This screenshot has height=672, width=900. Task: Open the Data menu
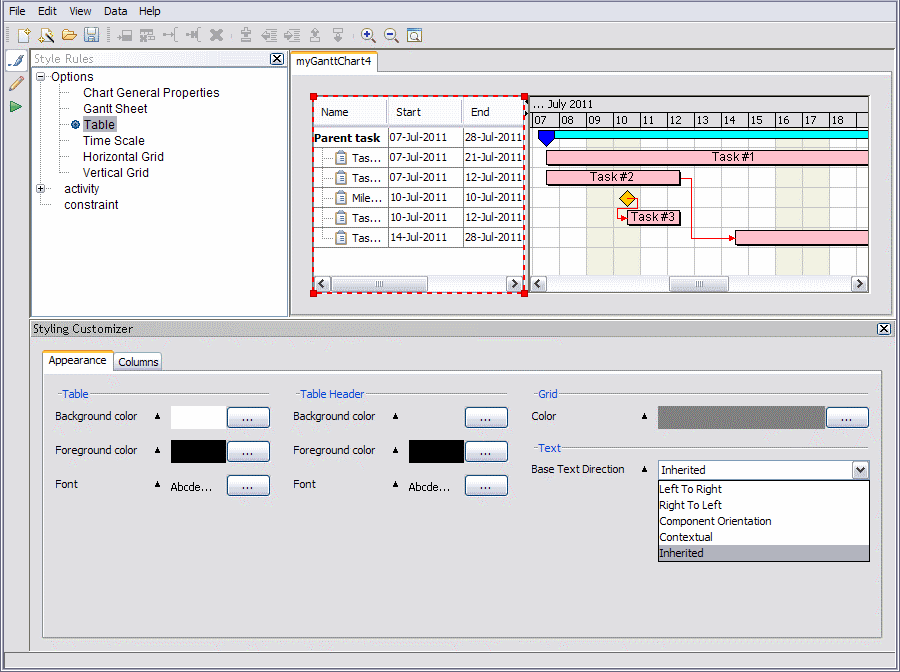click(x=116, y=11)
